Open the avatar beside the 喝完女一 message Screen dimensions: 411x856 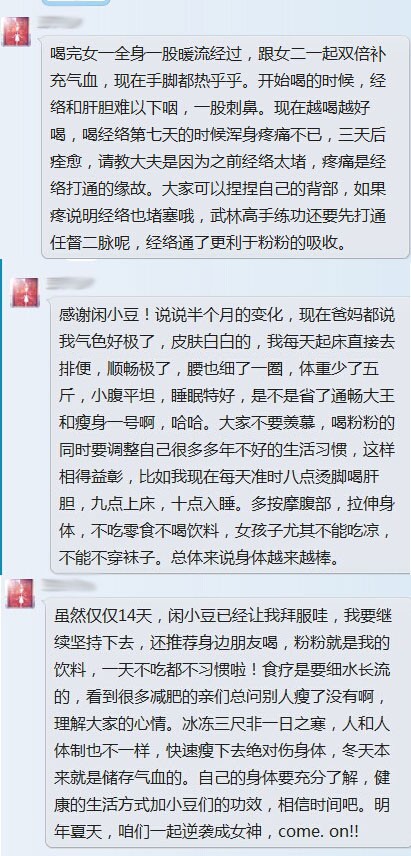(x=16, y=32)
